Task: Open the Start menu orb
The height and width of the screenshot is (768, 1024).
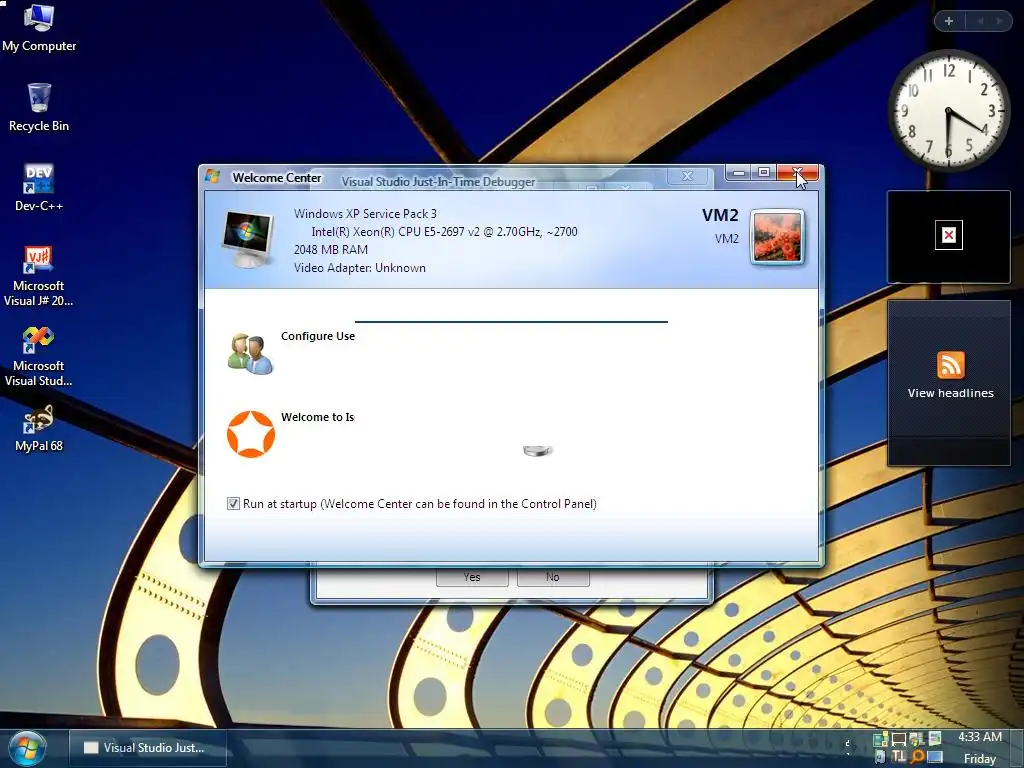Action: pos(27,748)
